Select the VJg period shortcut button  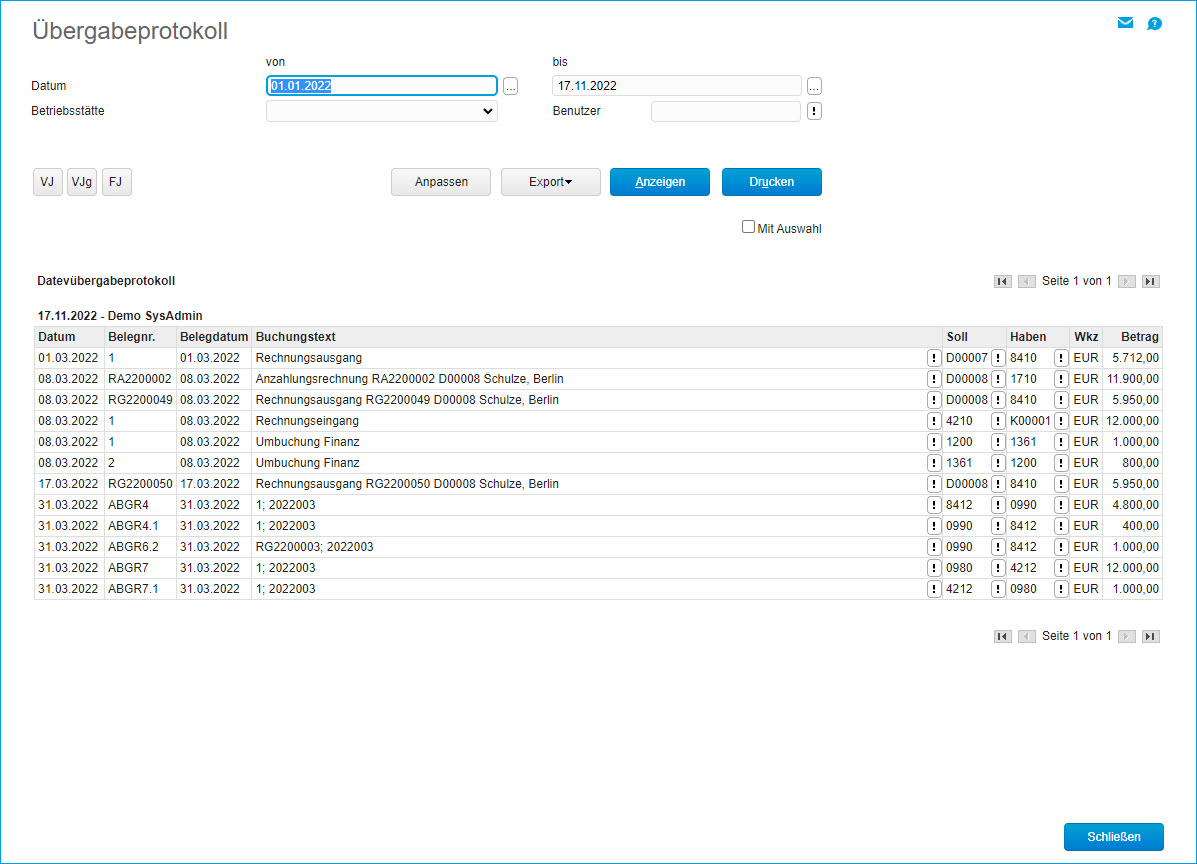pyautogui.click(x=82, y=182)
